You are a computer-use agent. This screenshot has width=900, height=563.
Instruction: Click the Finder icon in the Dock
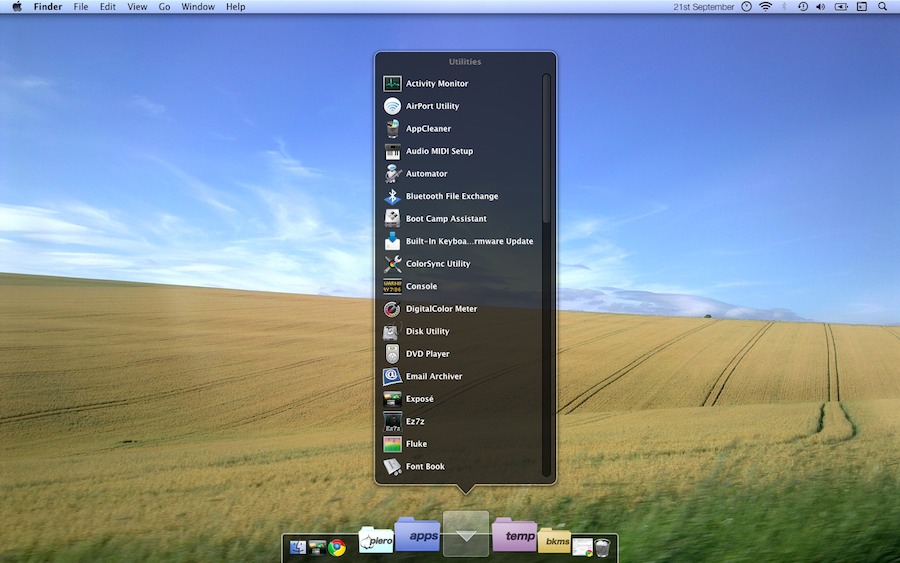(x=297, y=548)
